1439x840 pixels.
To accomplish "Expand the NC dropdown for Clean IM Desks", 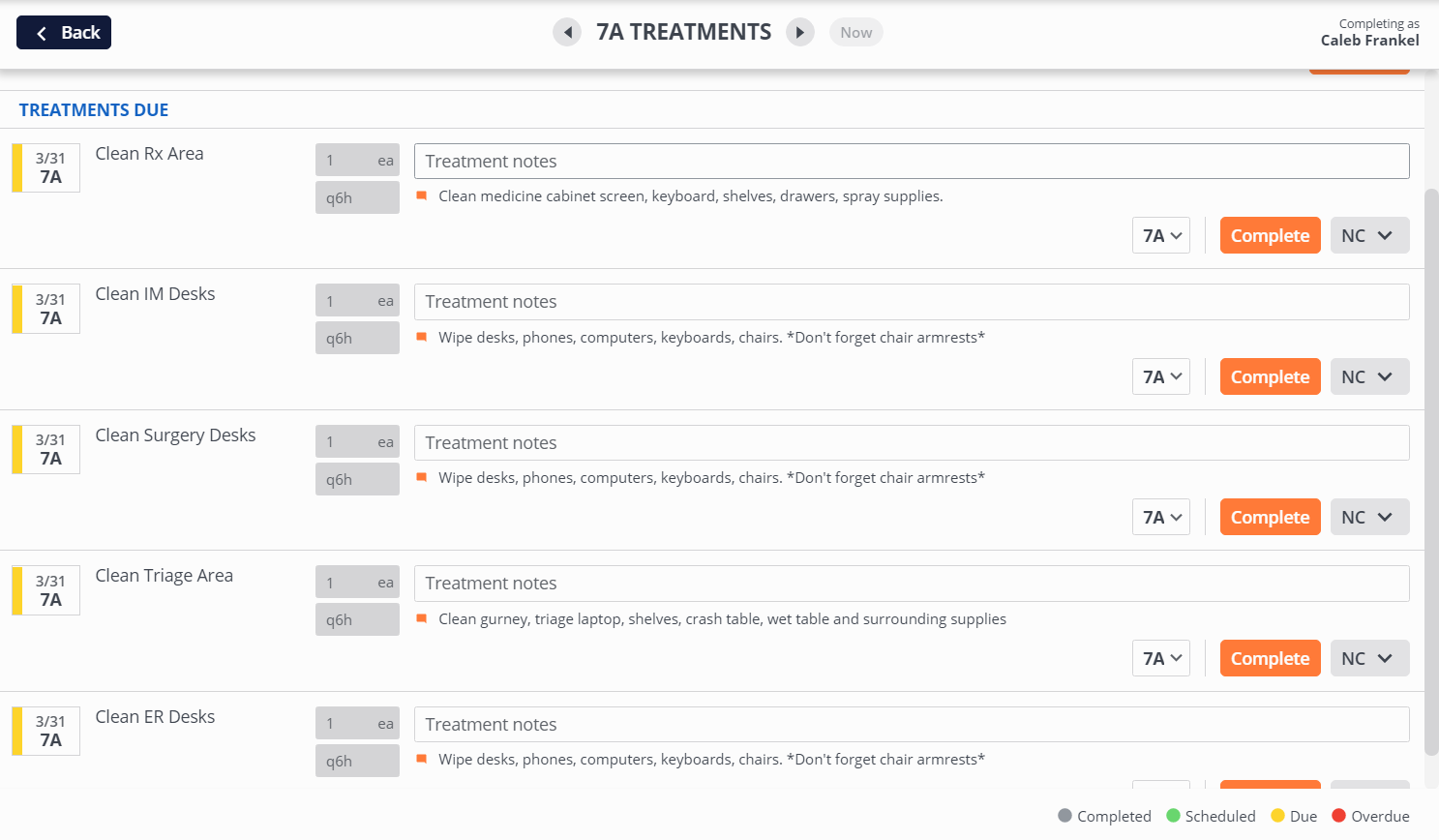I will click(1369, 376).
